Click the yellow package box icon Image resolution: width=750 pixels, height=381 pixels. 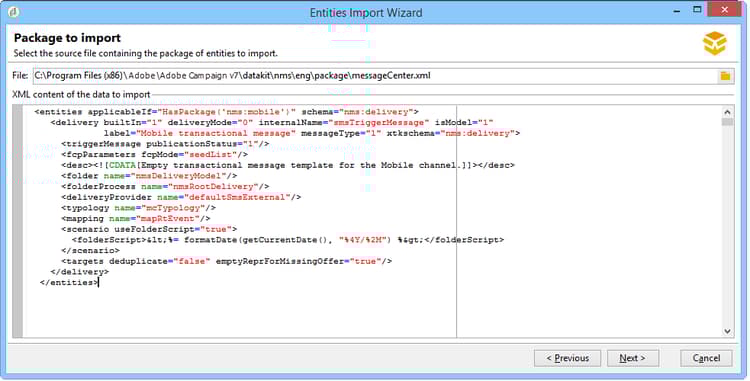pyautogui.click(x=715, y=44)
